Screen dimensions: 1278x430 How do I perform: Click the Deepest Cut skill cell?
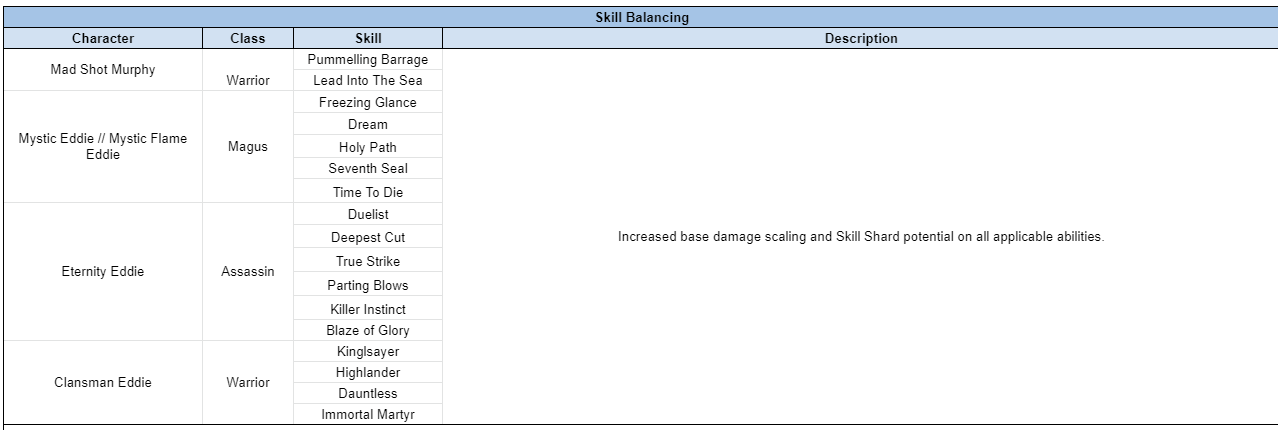(x=368, y=237)
